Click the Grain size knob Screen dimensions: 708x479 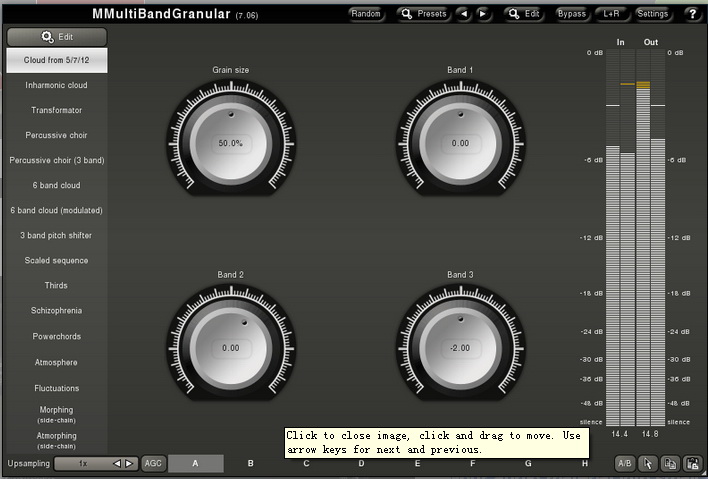pyautogui.click(x=231, y=144)
